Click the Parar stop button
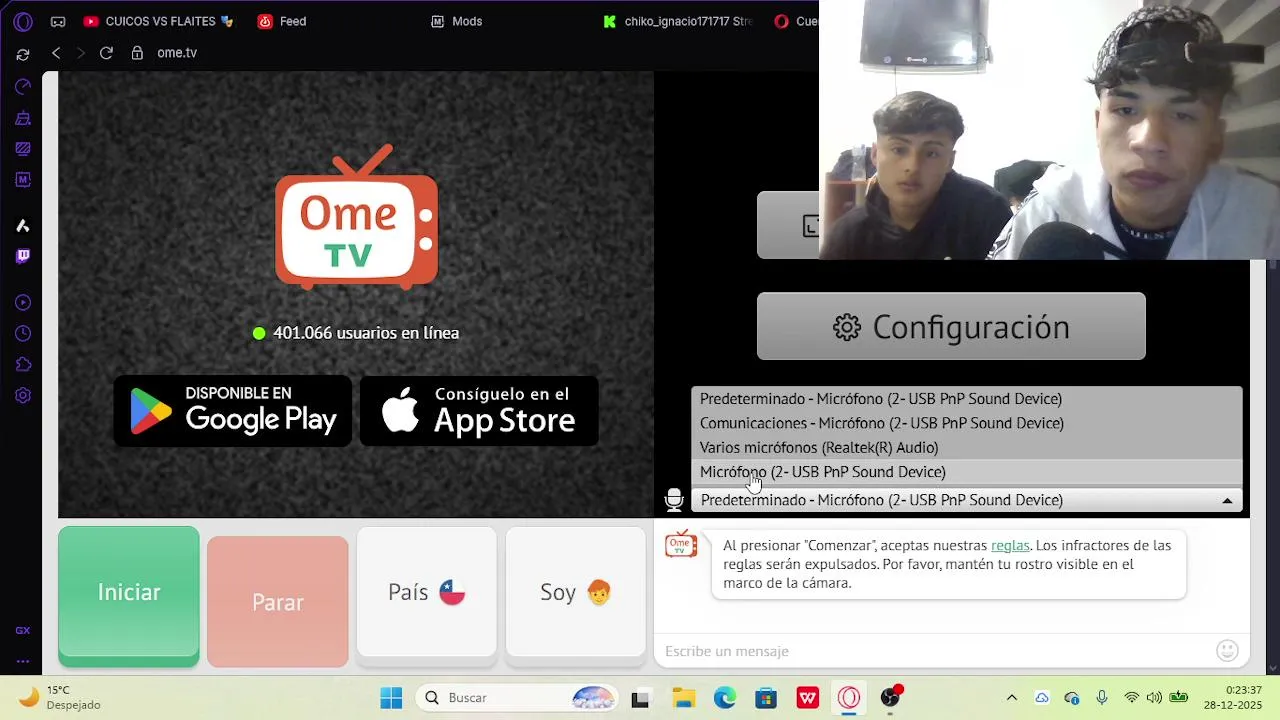This screenshot has width=1280, height=720. (x=278, y=602)
